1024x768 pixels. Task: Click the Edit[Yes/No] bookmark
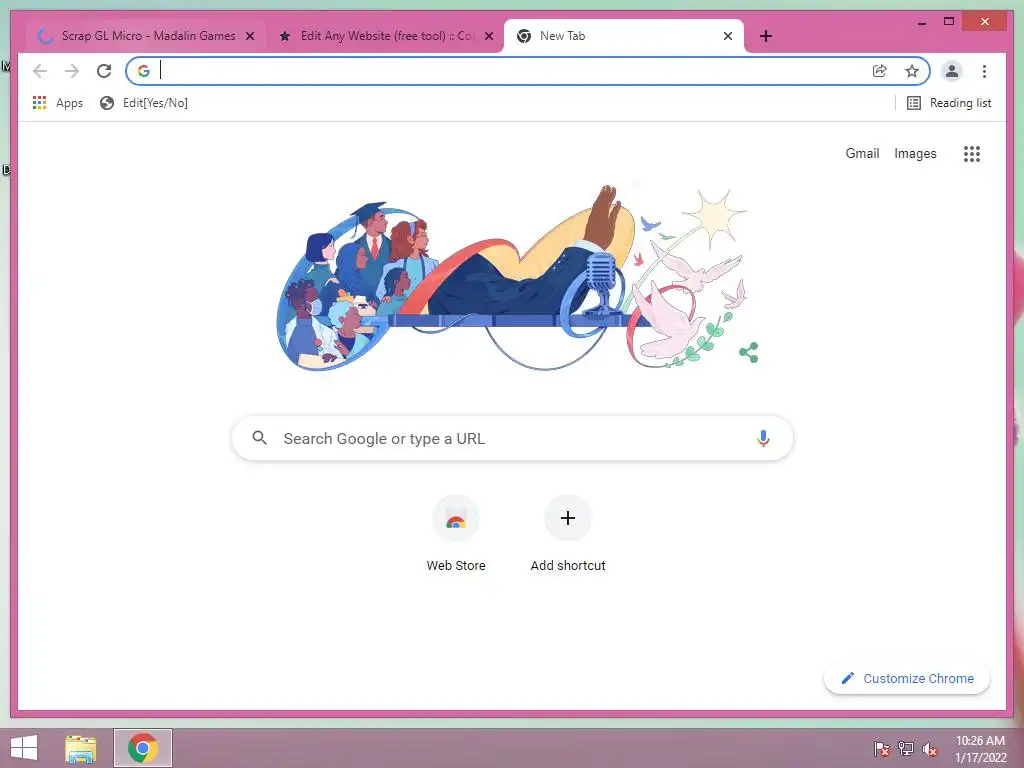[x=144, y=103]
